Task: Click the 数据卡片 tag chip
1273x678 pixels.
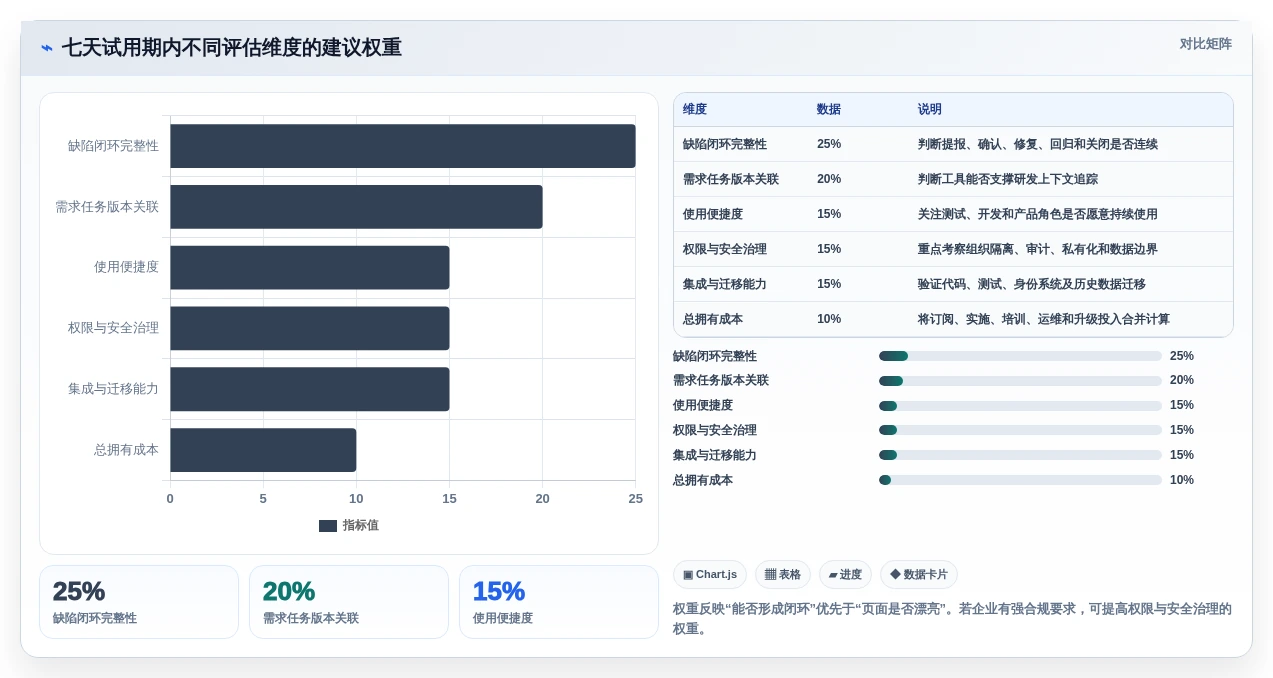Action: (919, 575)
